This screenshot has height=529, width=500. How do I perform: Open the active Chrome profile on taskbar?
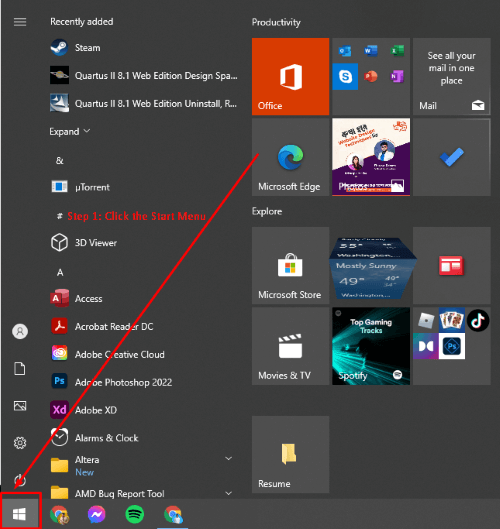pyautogui.click(x=173, y=514)
